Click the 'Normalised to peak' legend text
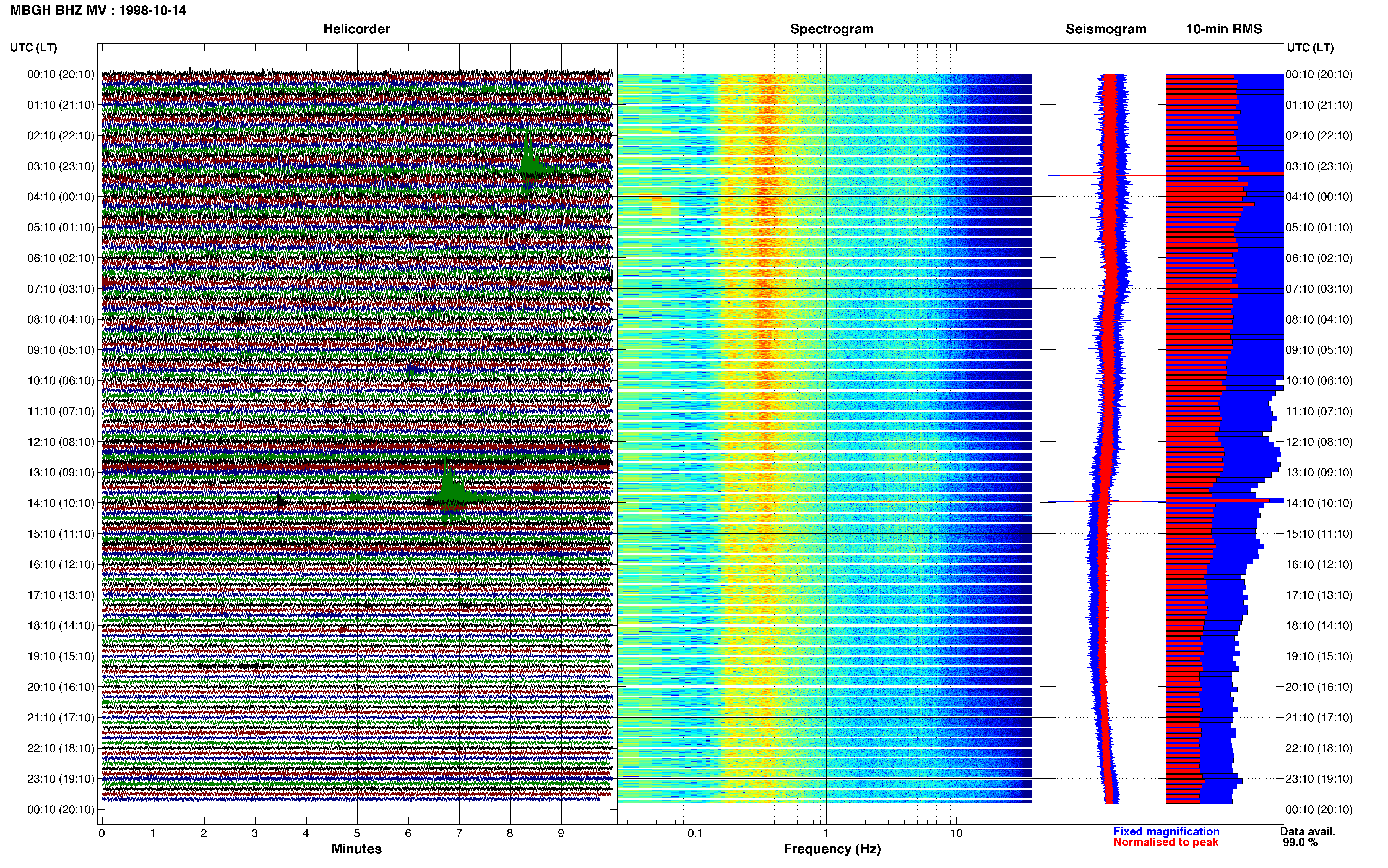1388x868 pixels. 1165,842
